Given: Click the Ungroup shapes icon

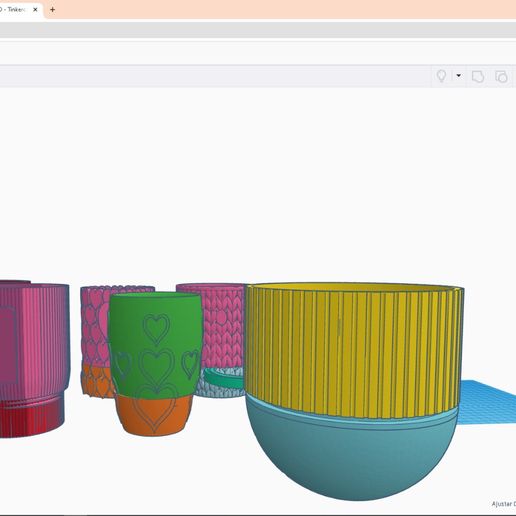Looking at the screenshot, I should [x=501, y=76].
